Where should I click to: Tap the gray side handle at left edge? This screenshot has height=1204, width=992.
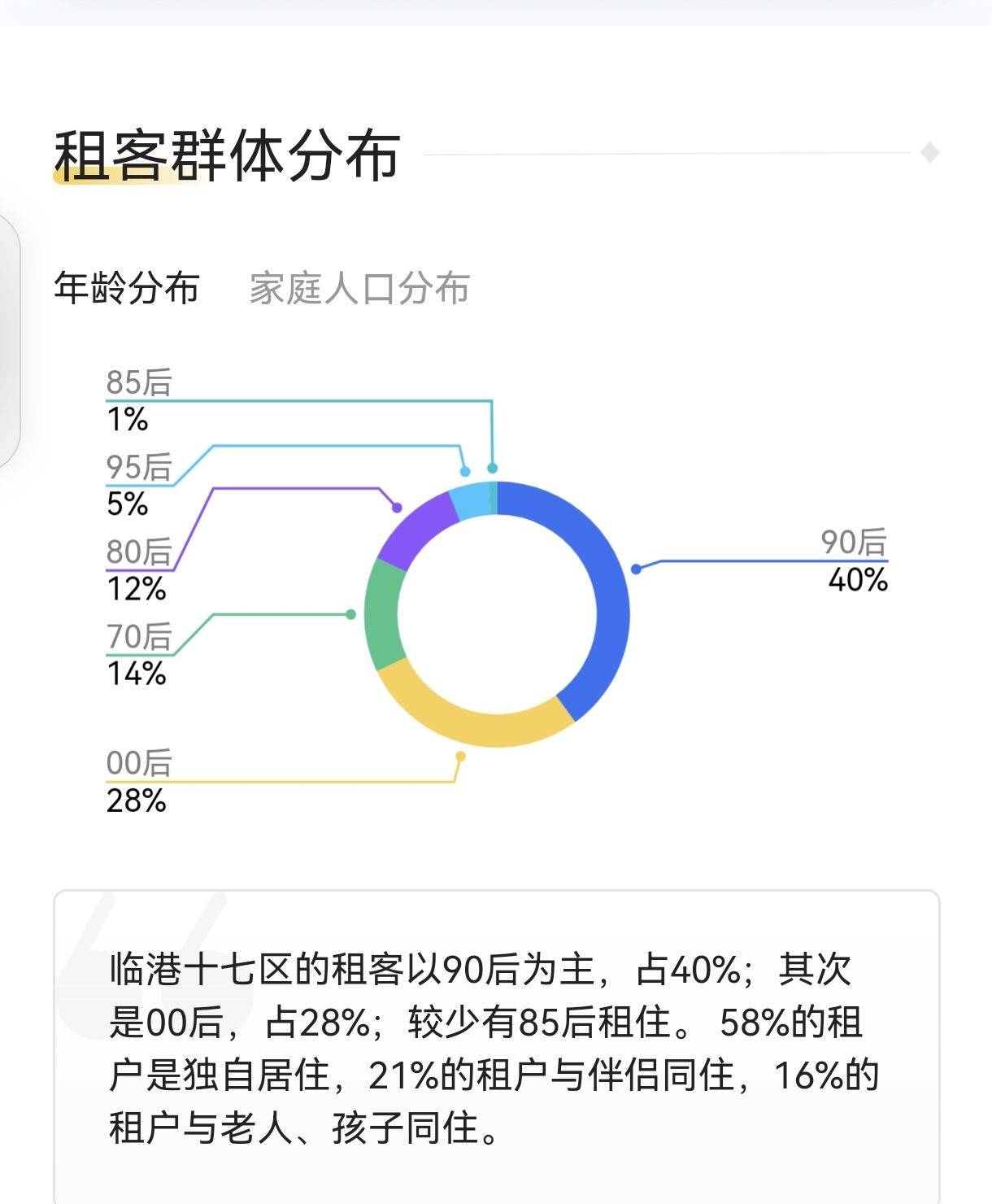coord(8,340)
